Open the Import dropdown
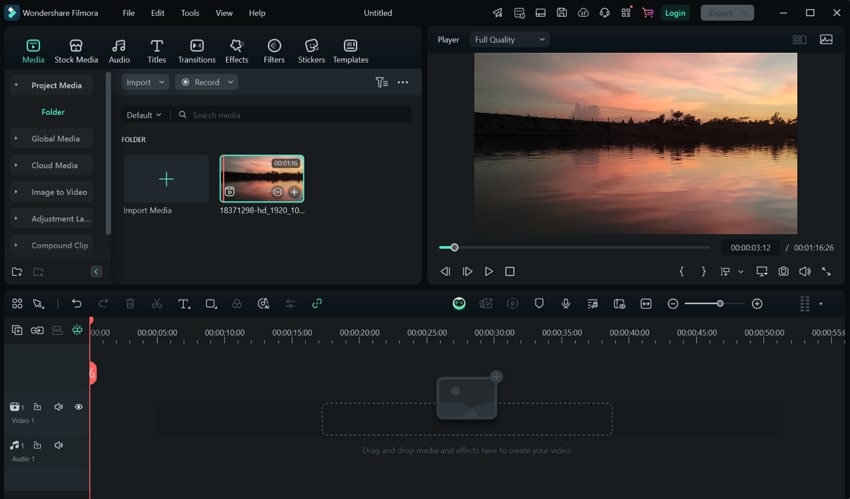 pyautogui.click(x=145, y=82)
